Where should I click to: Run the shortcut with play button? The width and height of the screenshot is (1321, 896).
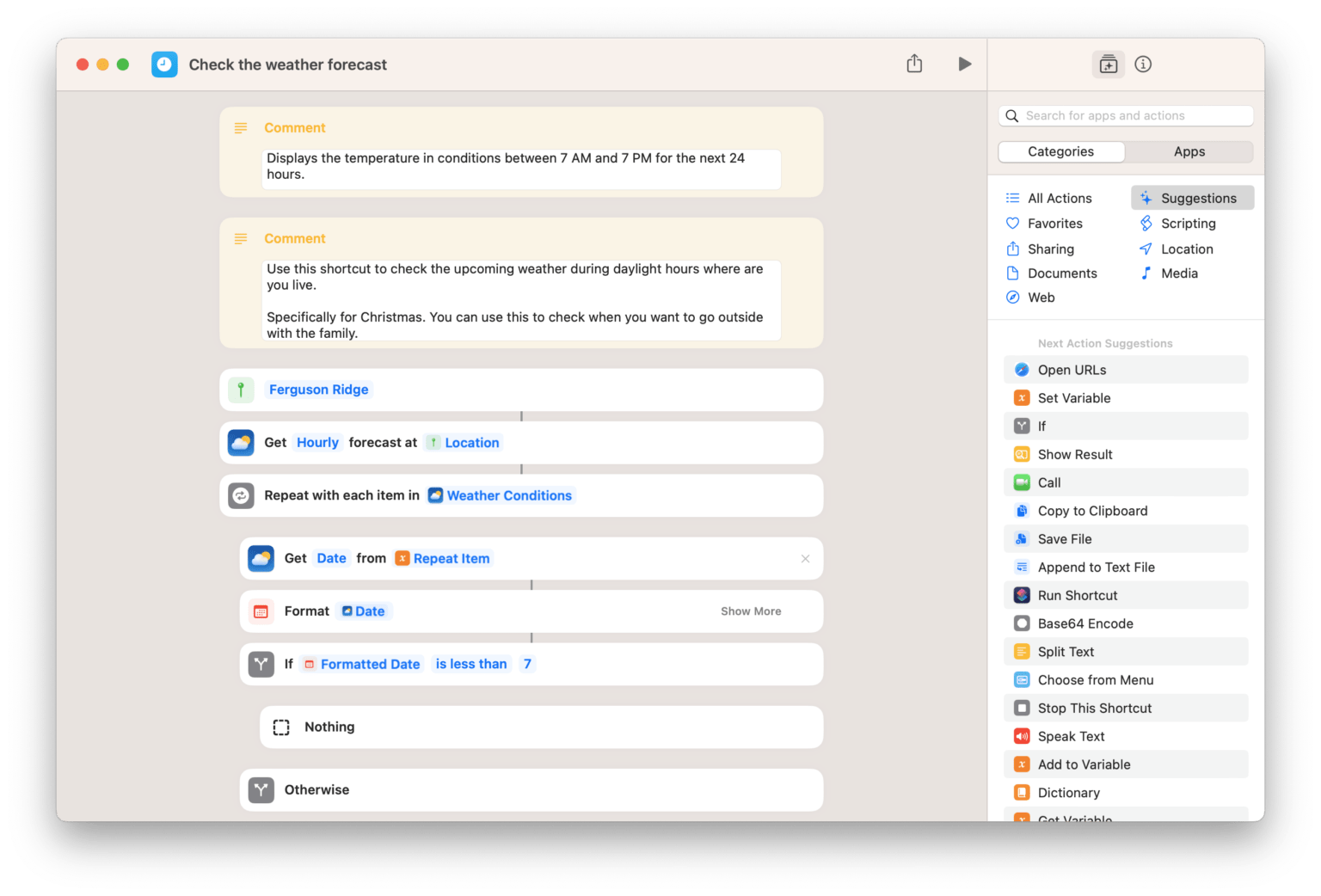tap(964, 64)
